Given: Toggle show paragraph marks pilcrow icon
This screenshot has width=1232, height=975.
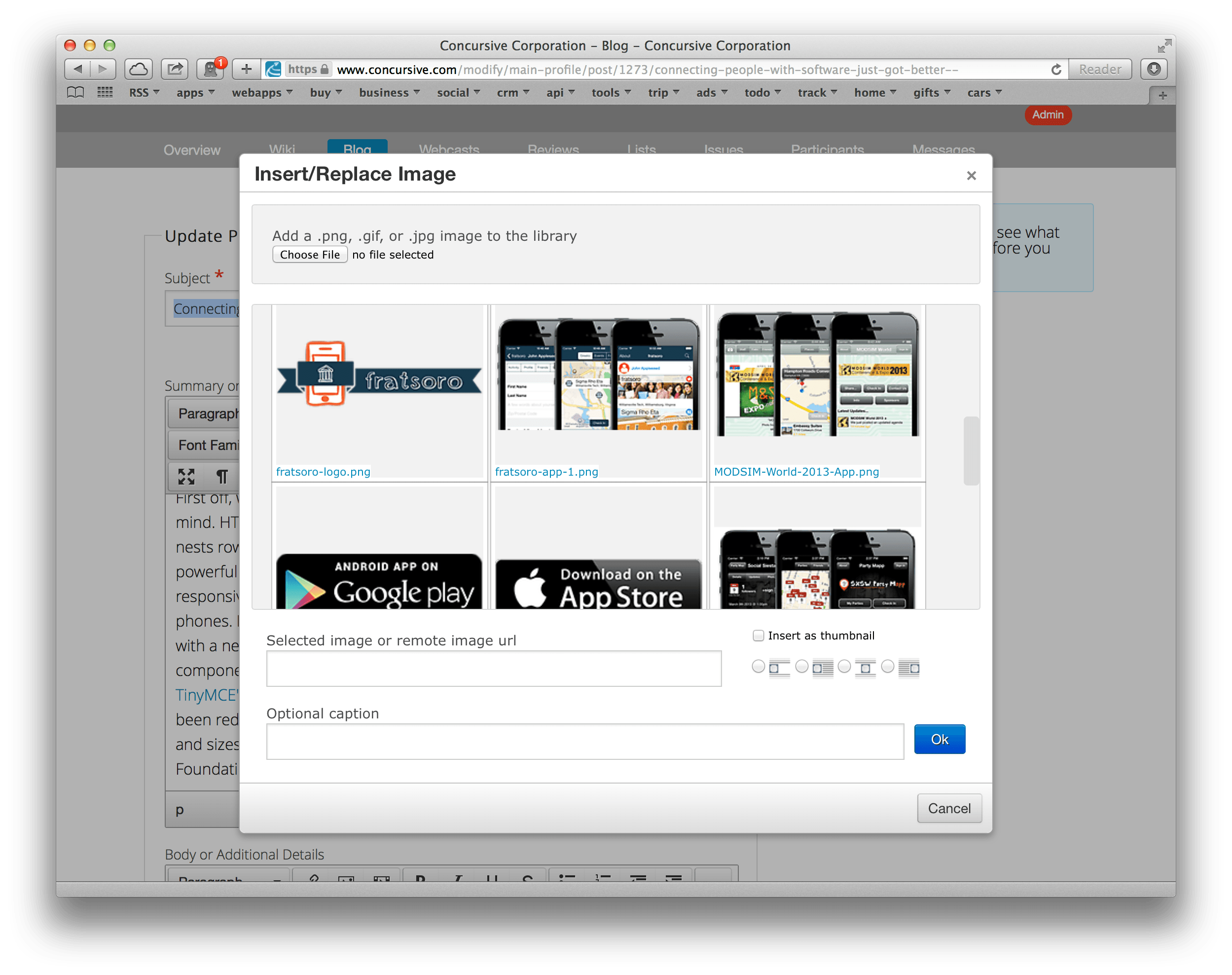Looking at the screenshot, I should pos(222,476).
